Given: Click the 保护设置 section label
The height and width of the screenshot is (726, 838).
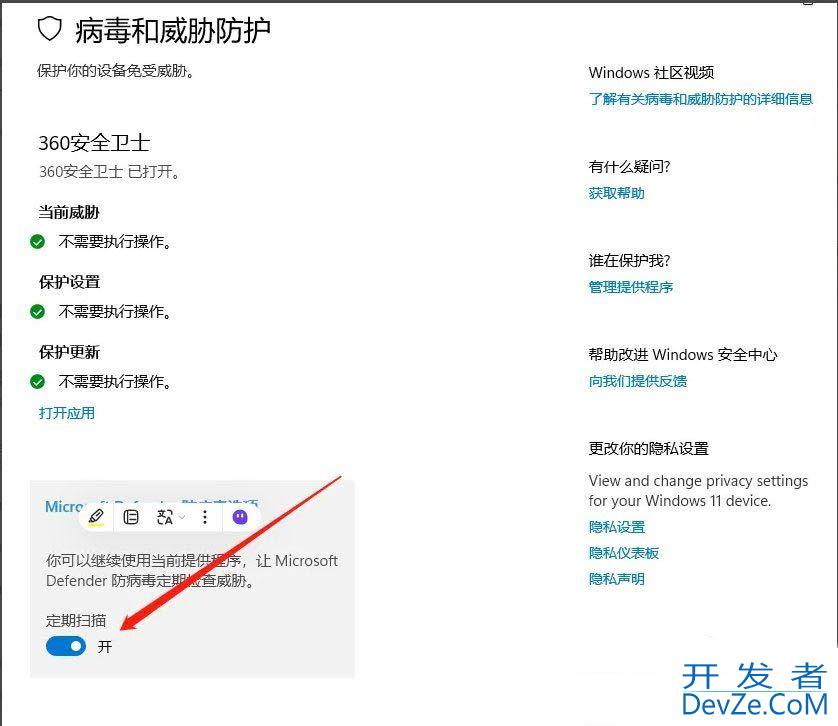Looking at the screenshot, I should (69, 282).
